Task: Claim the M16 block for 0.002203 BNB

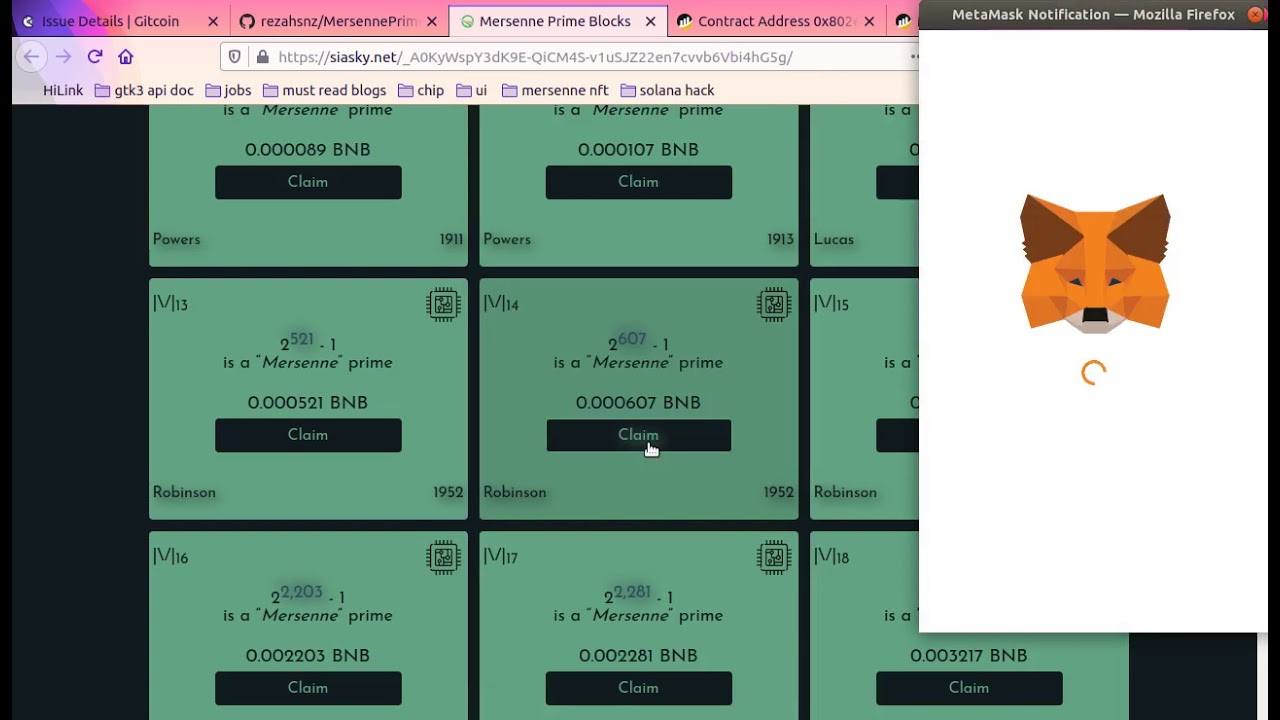Action: (x=308, y=688)
